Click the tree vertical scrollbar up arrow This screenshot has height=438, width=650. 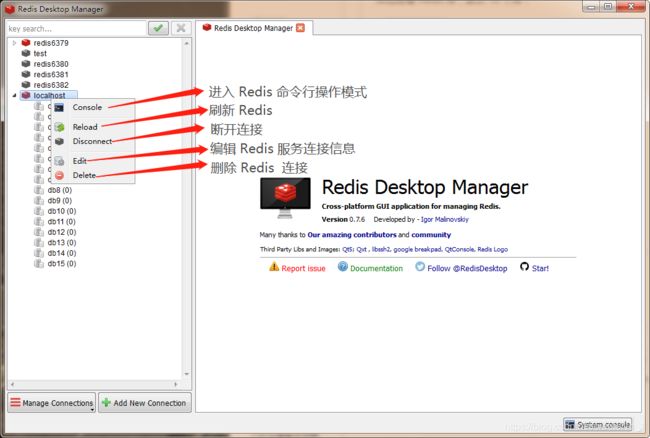click(x=187, y=43)
